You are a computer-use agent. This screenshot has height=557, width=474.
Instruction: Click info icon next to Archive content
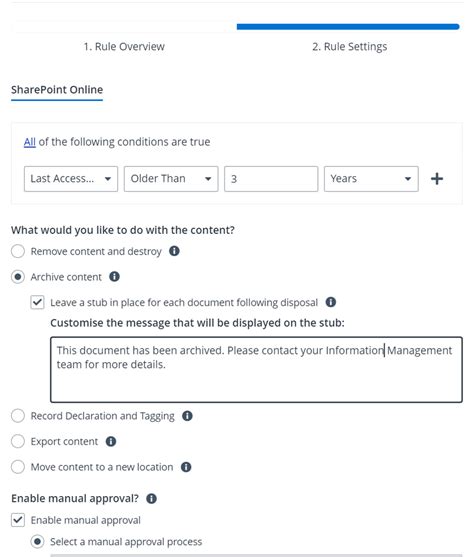[x=114, y=276]
